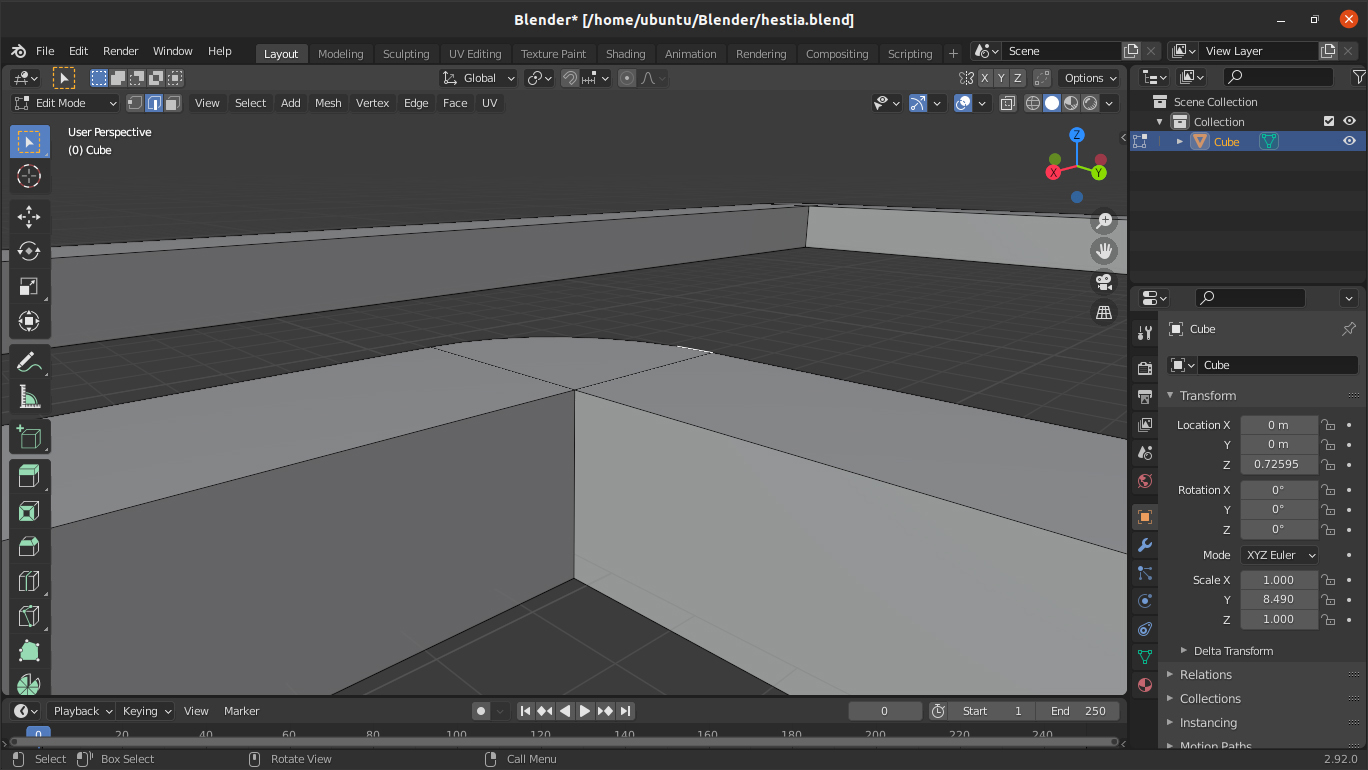Viewport: 1368px width, 770px height.
Task: Select the Cursor tool in the toolbar
Action: [x=29, y=176]
